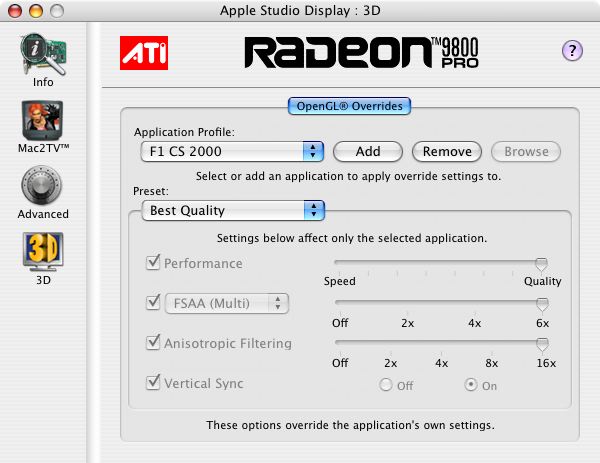Image resolution: width=600 pixels, height=463 pixels.
Task: Click the FSAA level slider handle
Action: [542, 304]
